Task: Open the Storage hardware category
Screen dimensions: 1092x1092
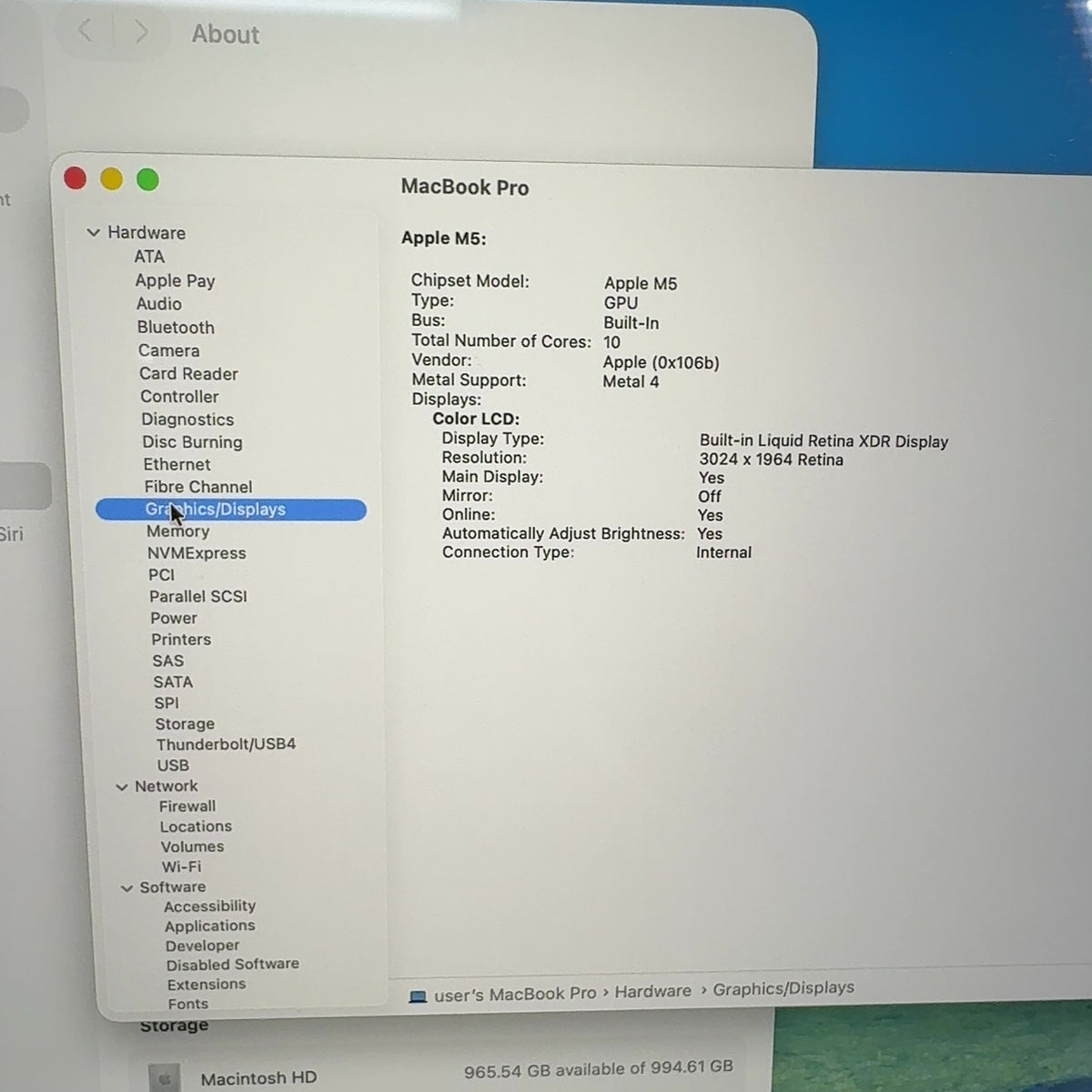Action: [185, 724]
